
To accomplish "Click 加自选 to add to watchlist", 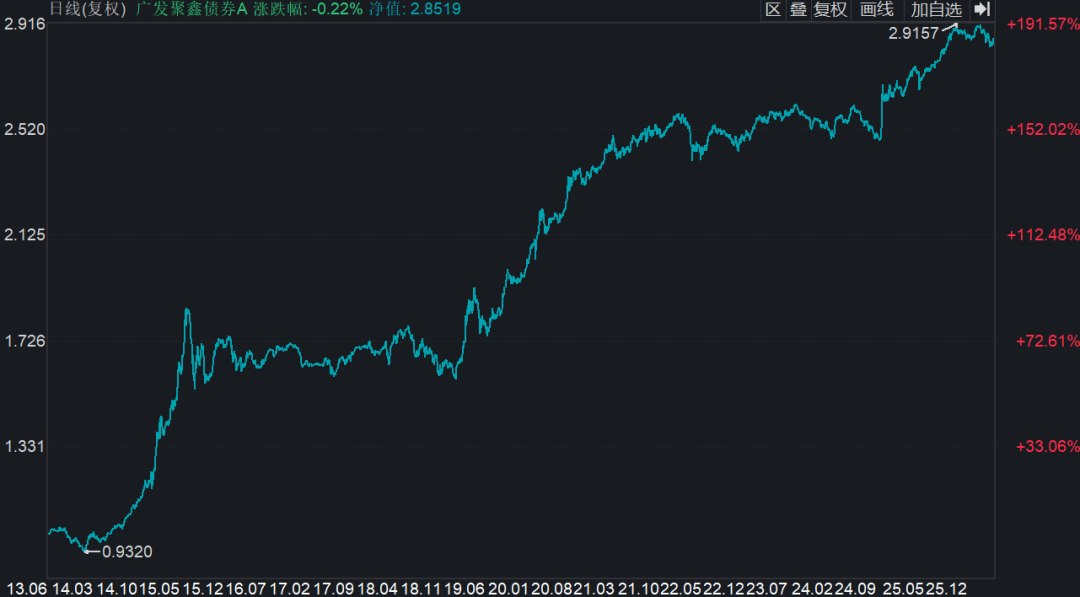I will click(x=935, y=10).
